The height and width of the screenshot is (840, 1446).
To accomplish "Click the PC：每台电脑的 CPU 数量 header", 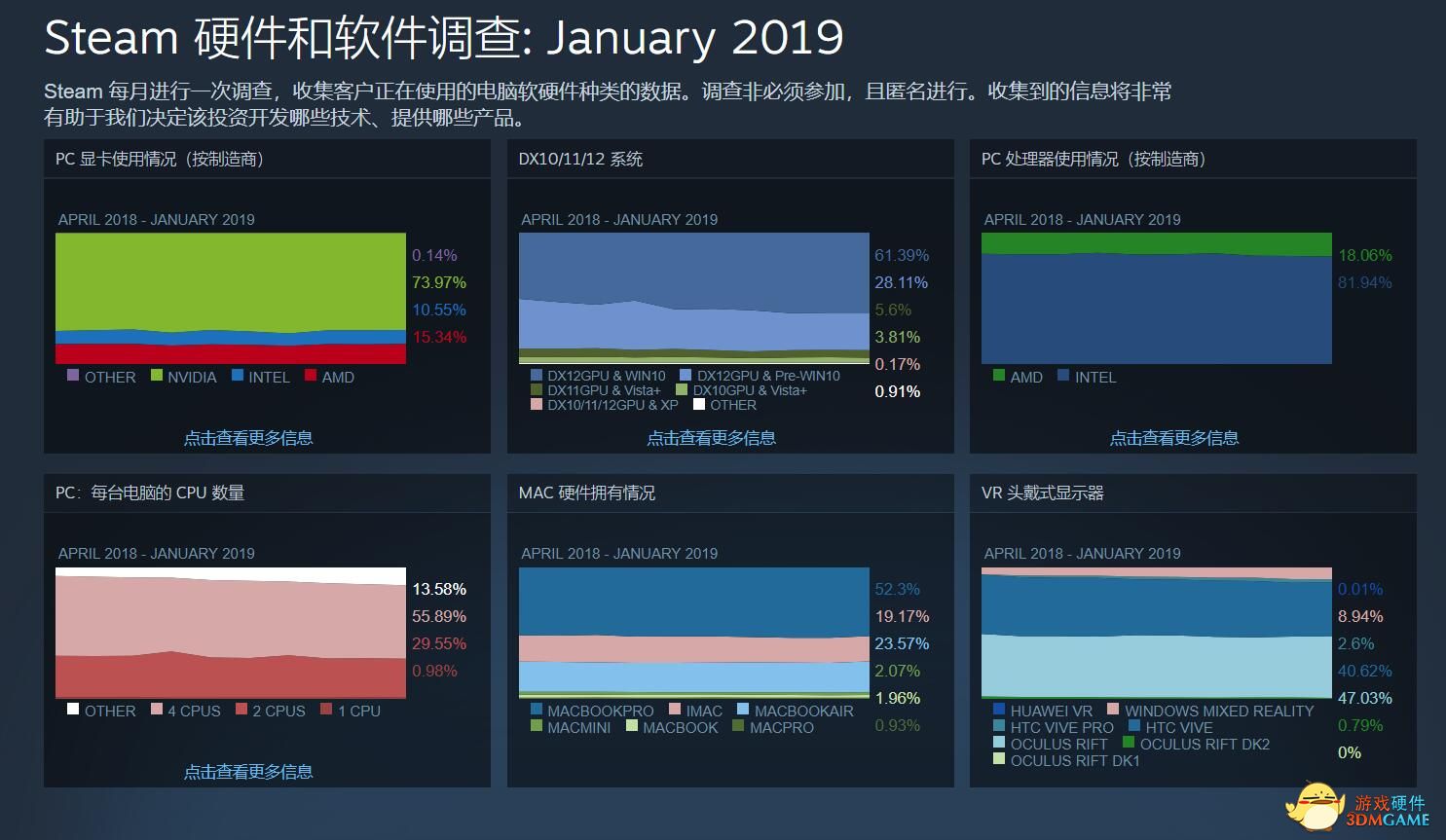I will pyautogui.click(x=267, y=493).
